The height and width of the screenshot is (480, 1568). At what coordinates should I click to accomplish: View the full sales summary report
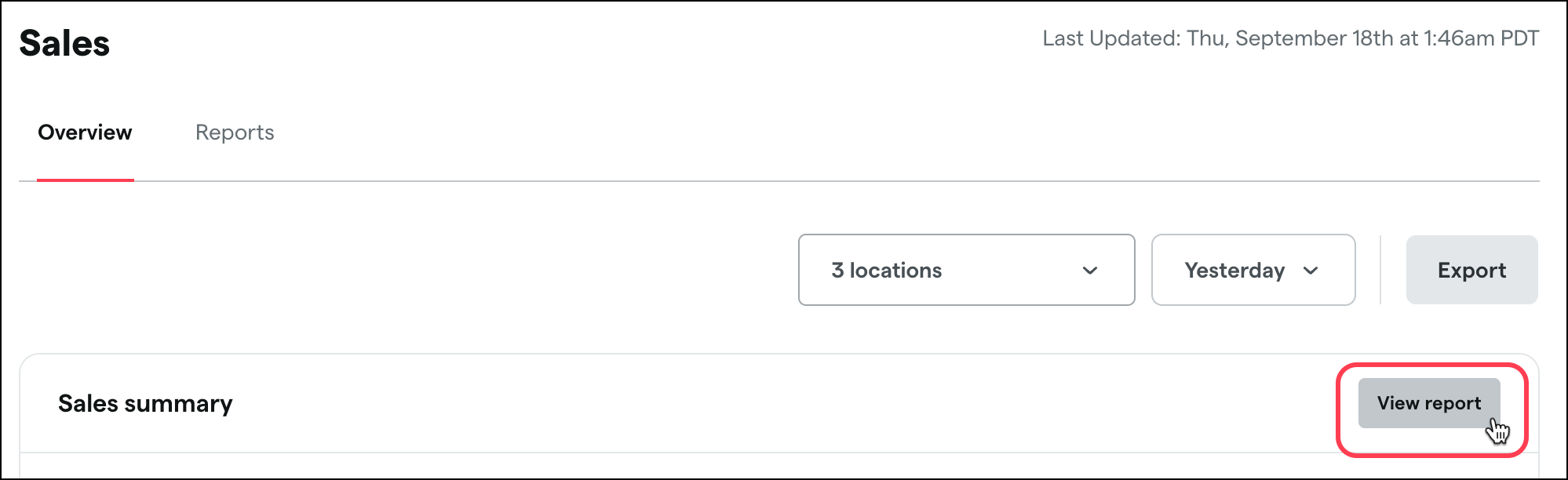coord(1428,403)
